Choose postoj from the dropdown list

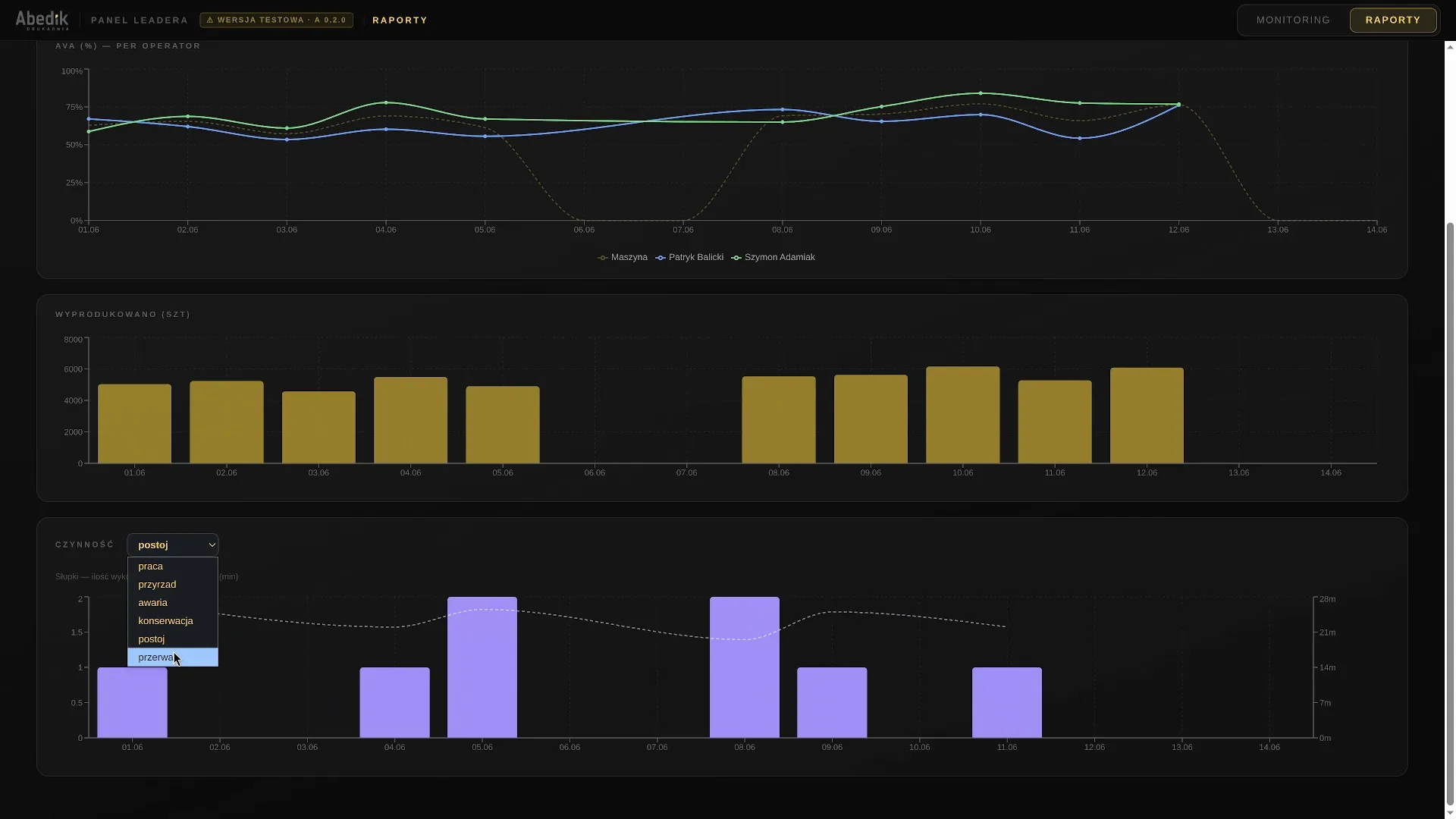click(x=173, y=639)
